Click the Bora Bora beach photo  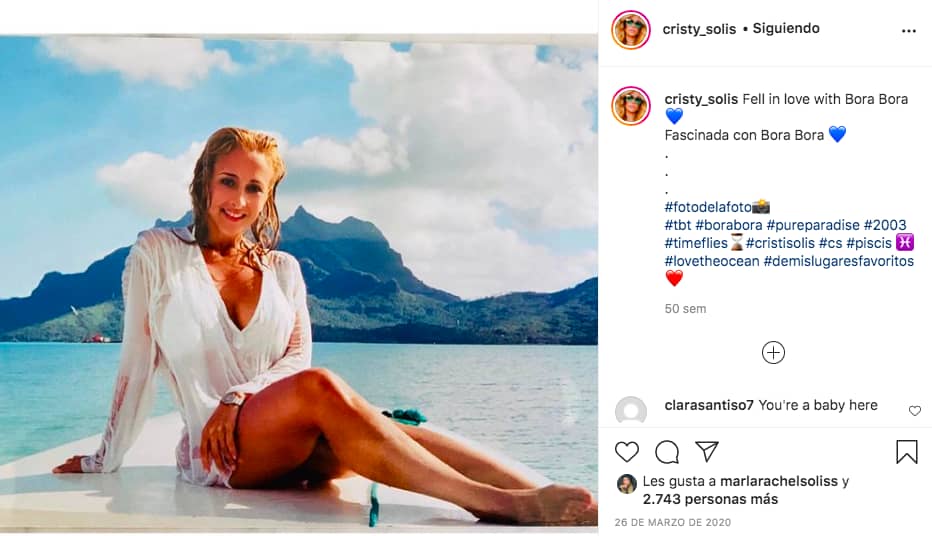coord(299,280)
